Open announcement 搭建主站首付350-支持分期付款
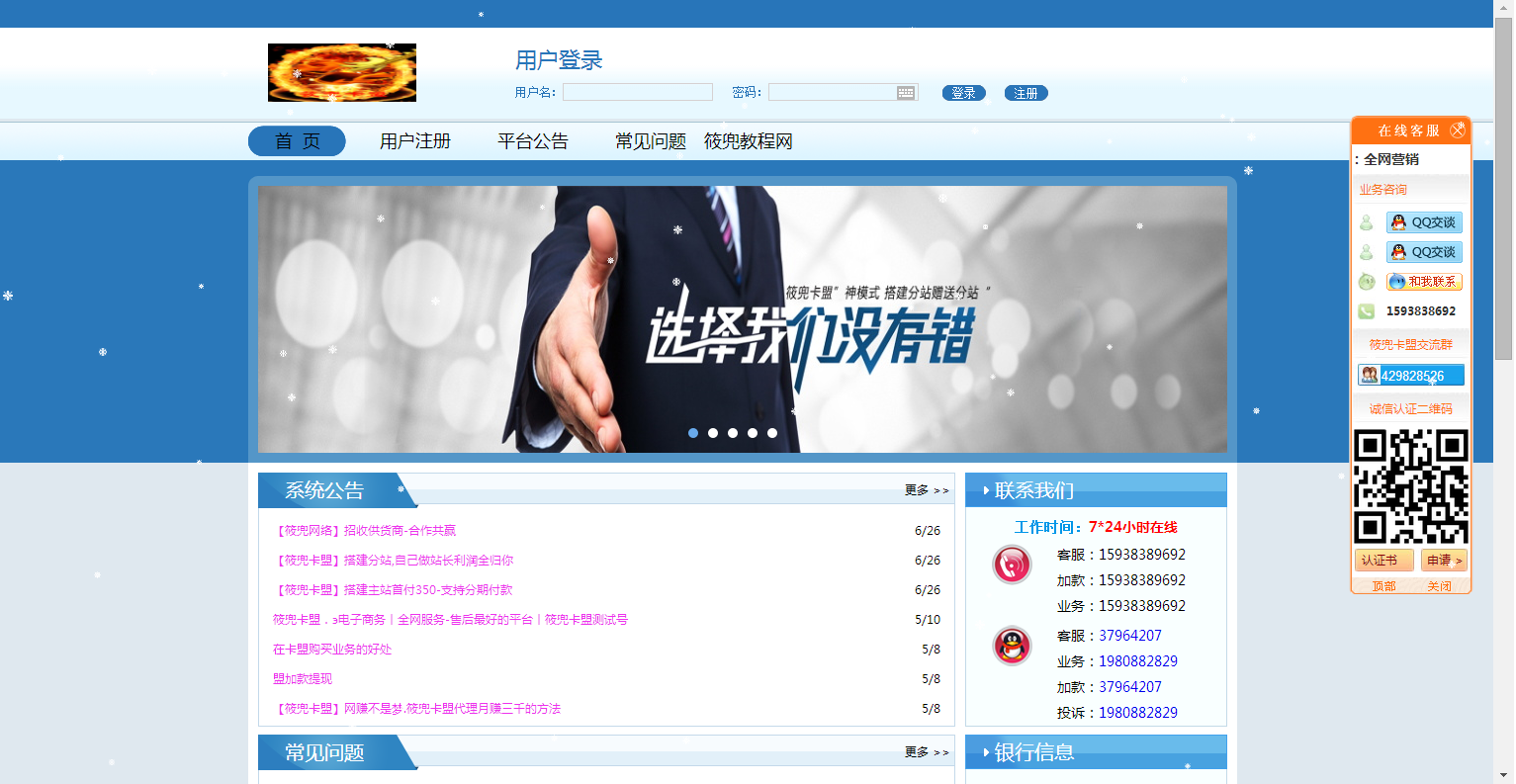The image size is (1516, 784). (393, 590)
